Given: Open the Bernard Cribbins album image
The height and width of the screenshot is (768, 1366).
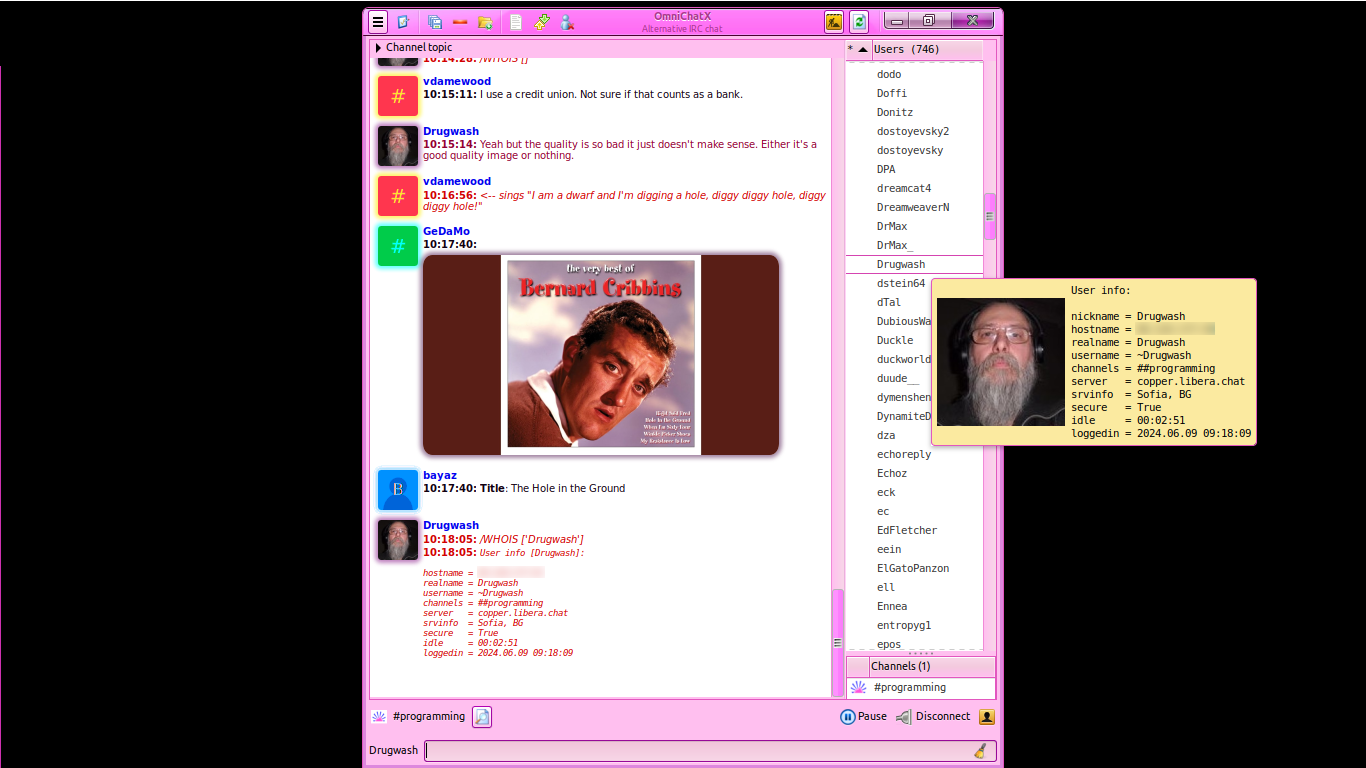Looking at the screenshot, I should [601, 355].
